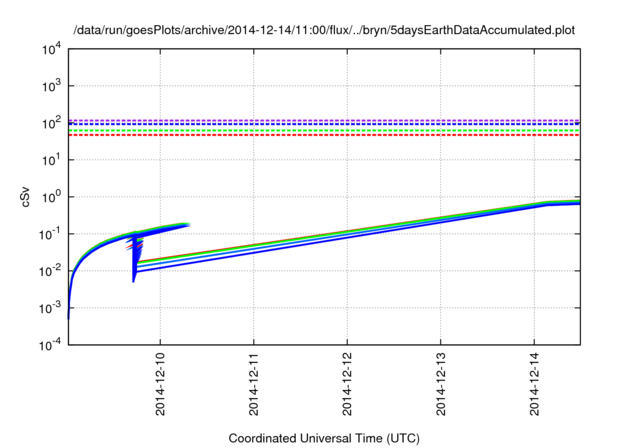Click the 2014-12-14 date tick label
Screen dimensions: 640x448
coord(534,384)
